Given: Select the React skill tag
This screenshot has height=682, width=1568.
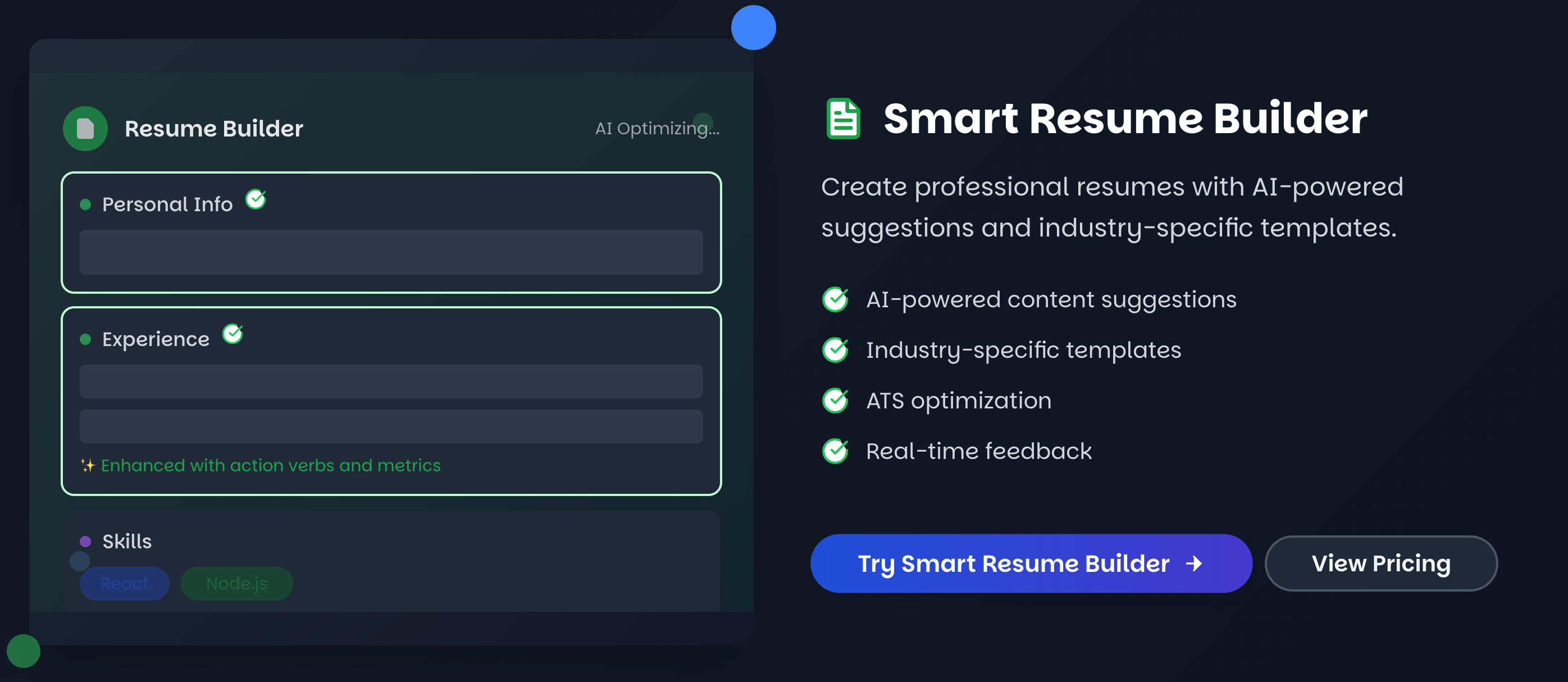Looking at the screenshot, I should pyautogui.click(x=124, y=583).
